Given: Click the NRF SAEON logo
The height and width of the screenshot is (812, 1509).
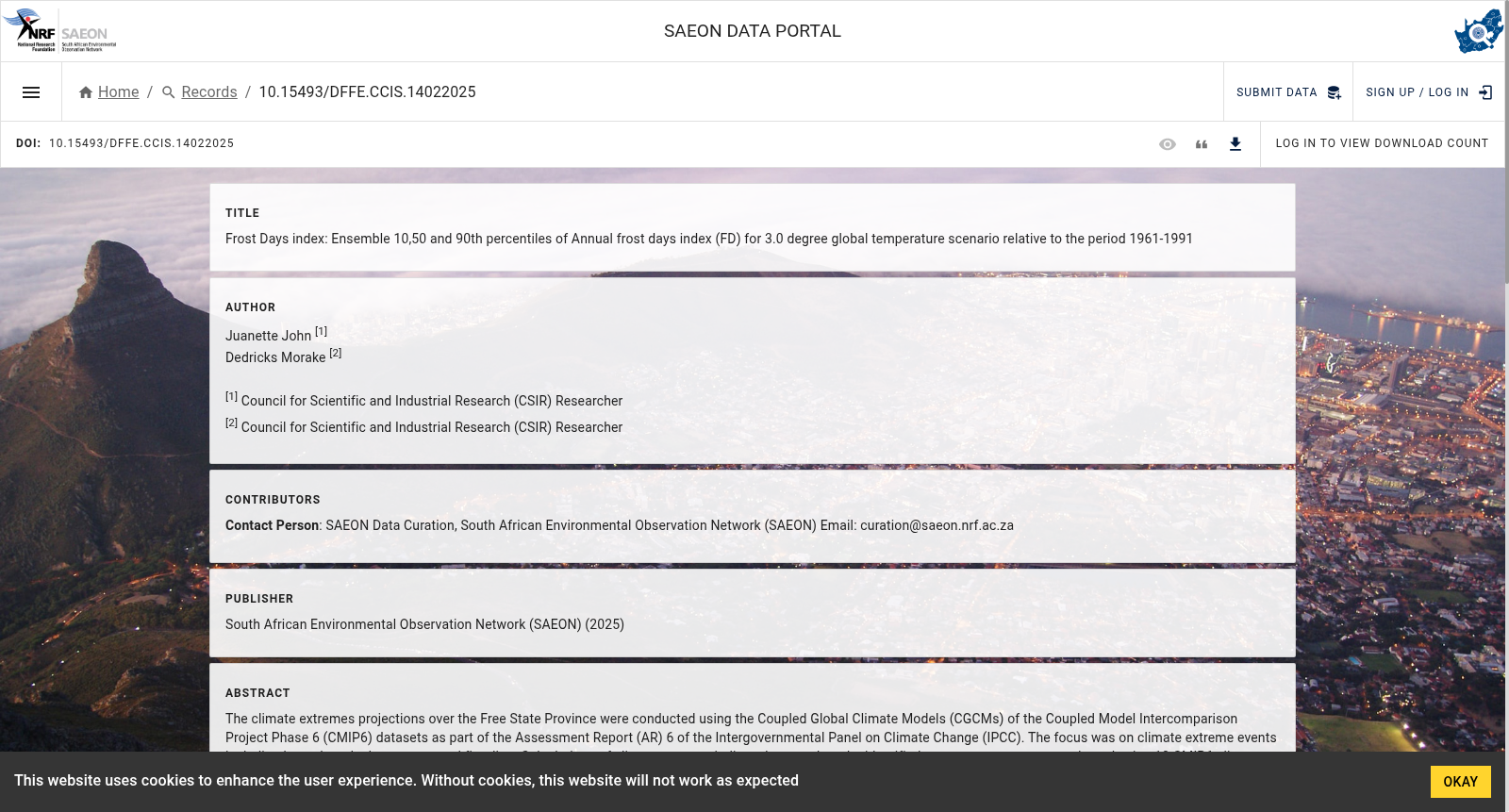Looking at the screenshot, I should point(60,31).
